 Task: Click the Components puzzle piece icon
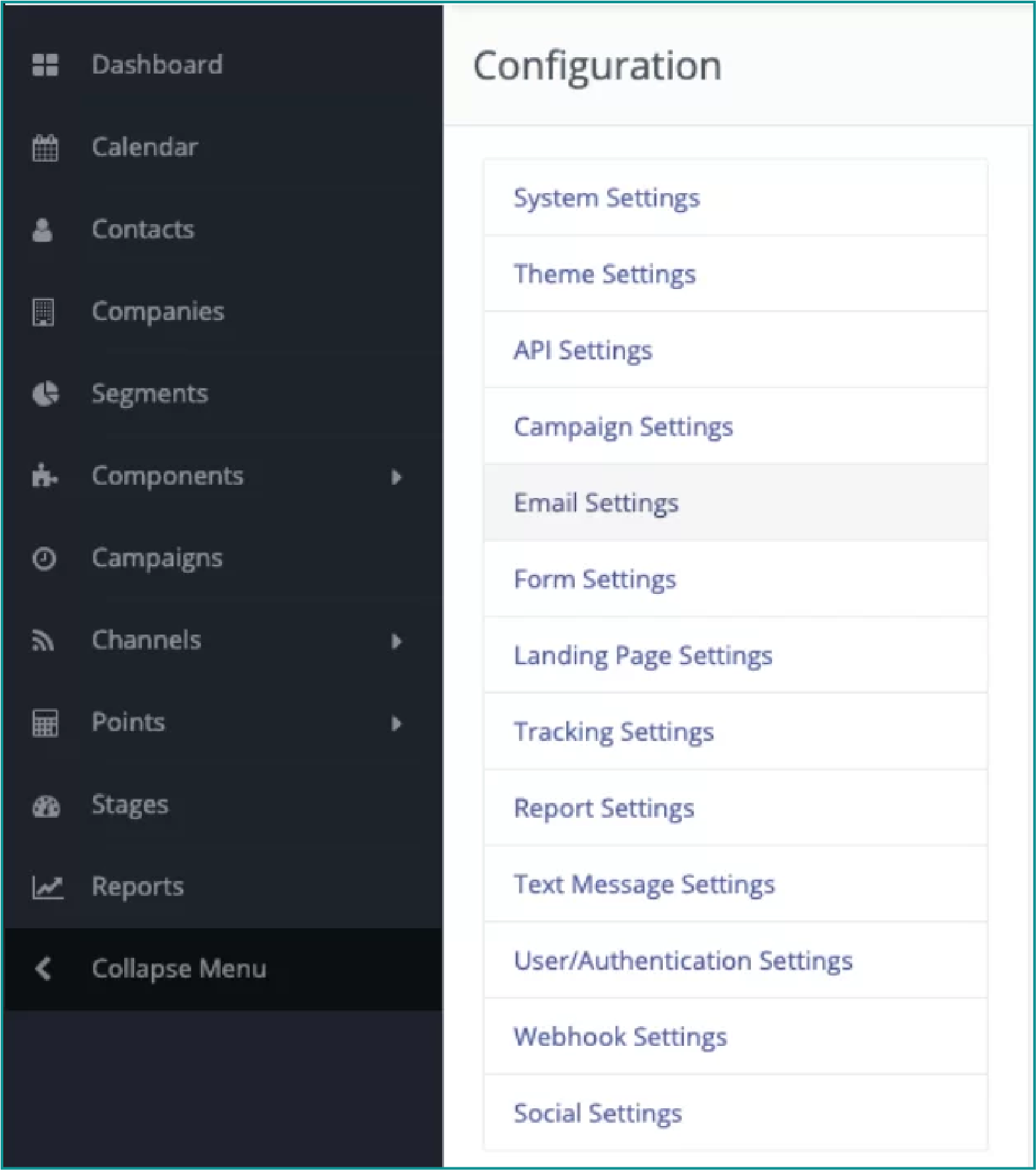[45, 476]
